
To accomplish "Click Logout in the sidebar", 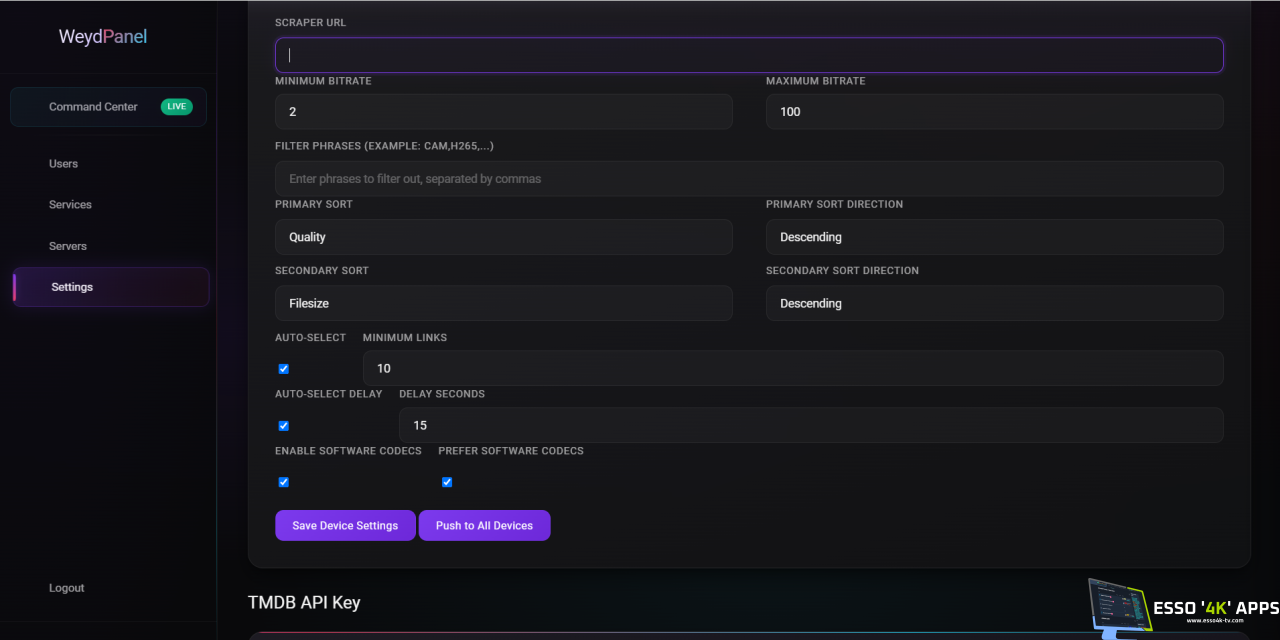I will point(67,588).
